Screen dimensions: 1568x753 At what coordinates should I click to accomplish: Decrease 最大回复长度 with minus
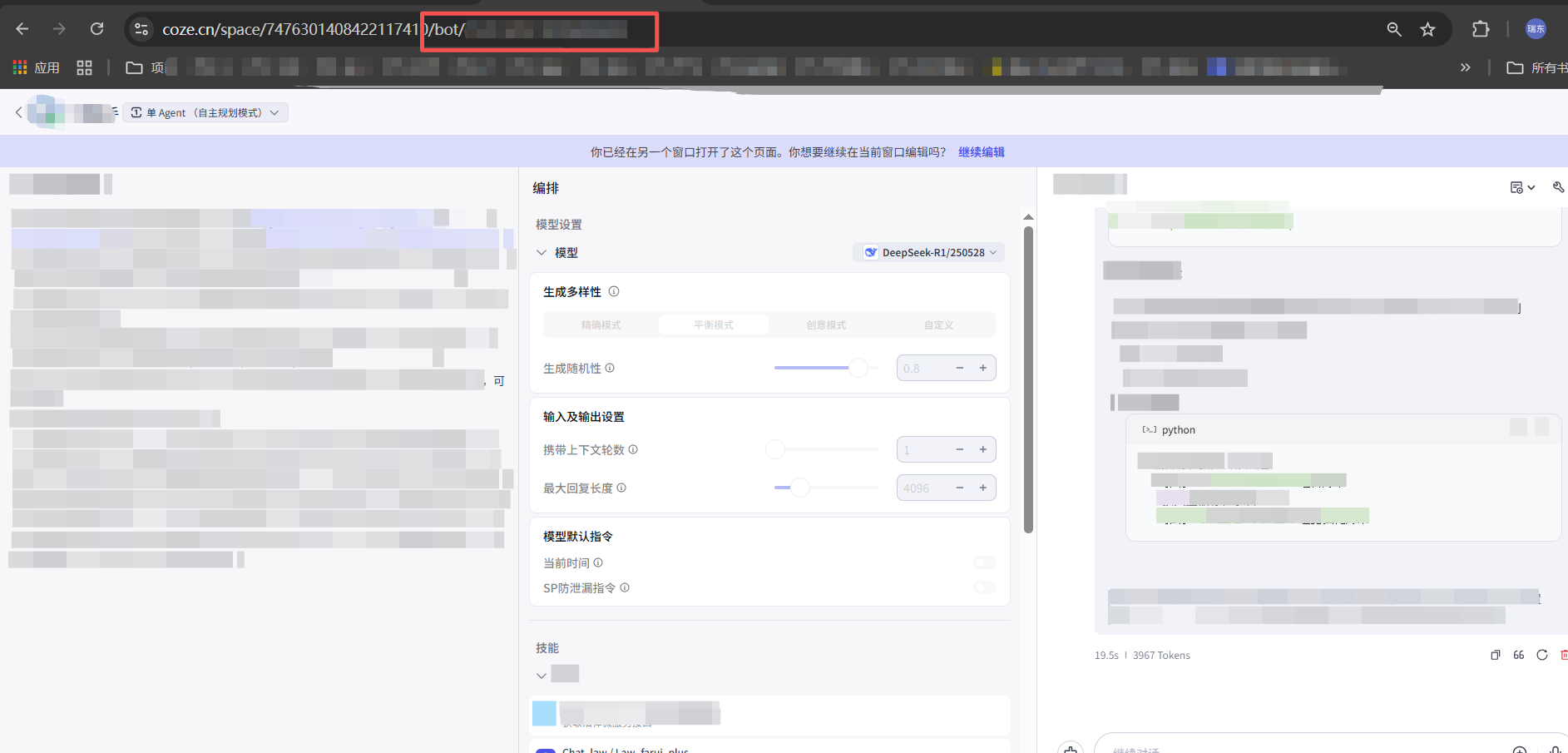(x=960, y=488)
